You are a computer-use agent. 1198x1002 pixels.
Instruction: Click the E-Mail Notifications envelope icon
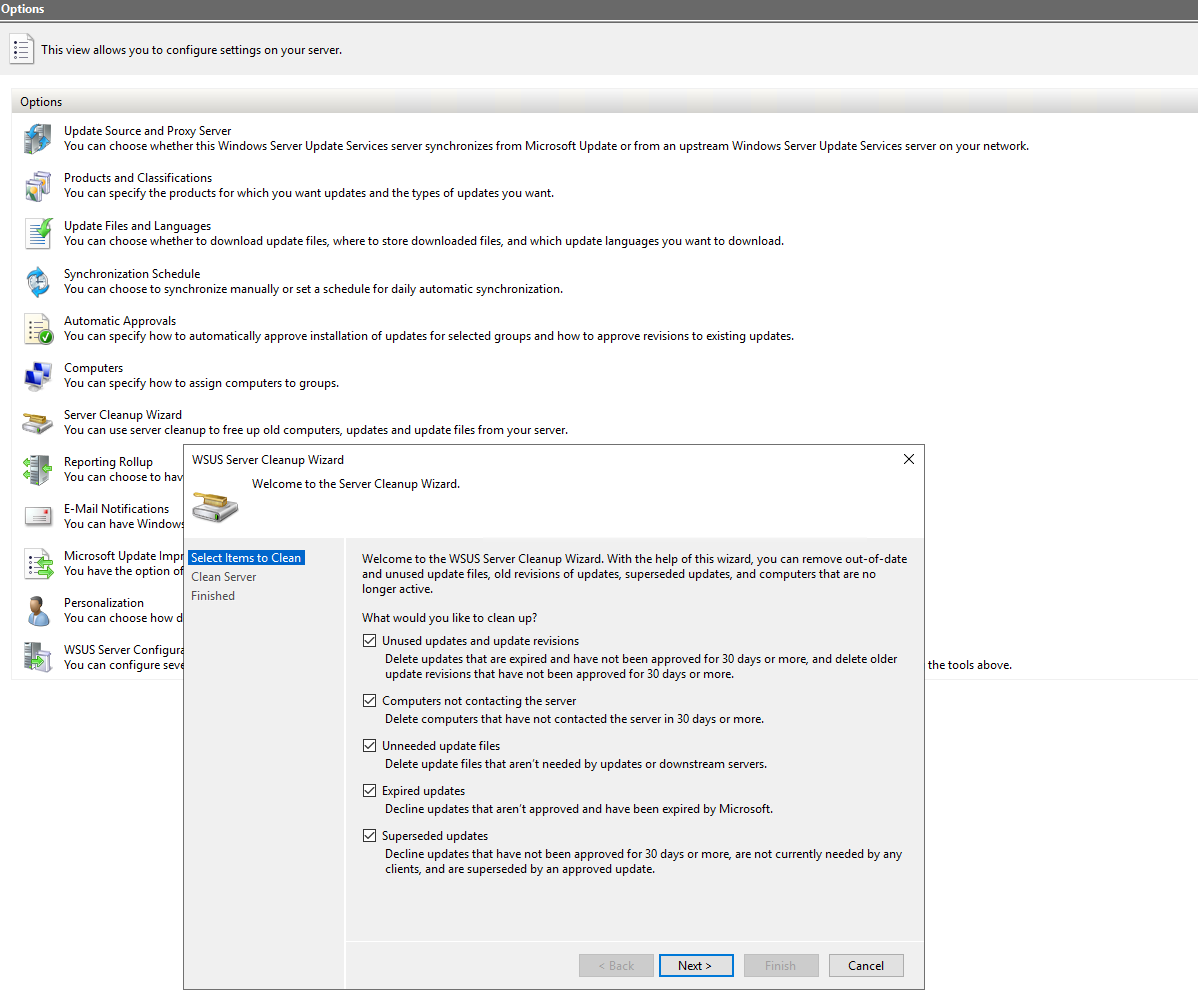coord(37,516)
